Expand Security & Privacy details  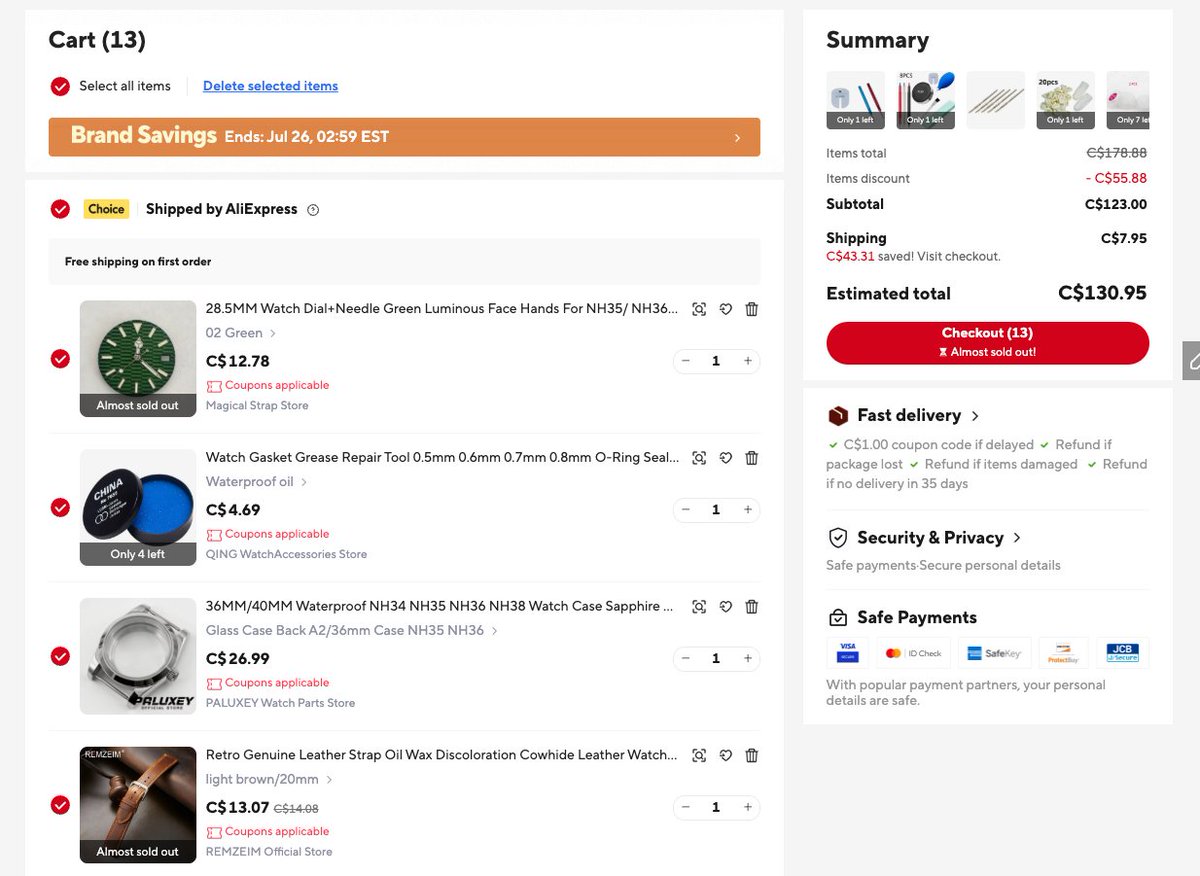click(x=1017, y=538)
